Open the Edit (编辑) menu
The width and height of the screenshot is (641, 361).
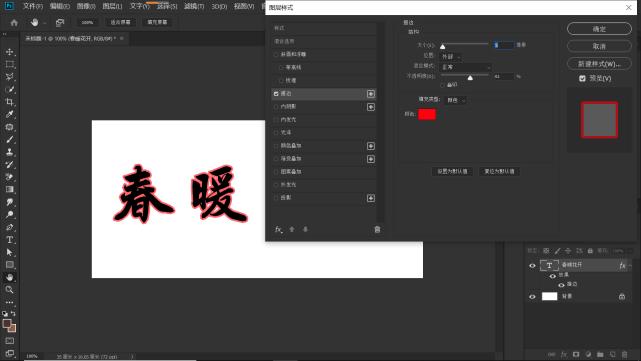click(60, 7)
